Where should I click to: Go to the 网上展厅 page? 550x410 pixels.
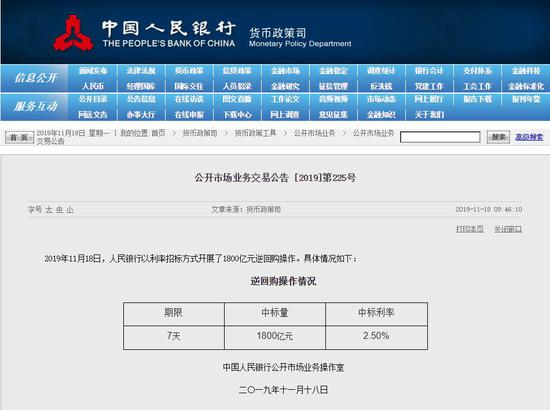429,99
